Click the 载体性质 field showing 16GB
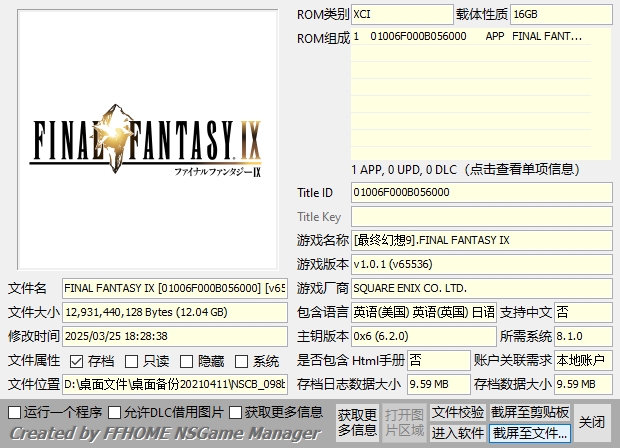The height and width of the screenshot is (448, 620). (561, 15)
